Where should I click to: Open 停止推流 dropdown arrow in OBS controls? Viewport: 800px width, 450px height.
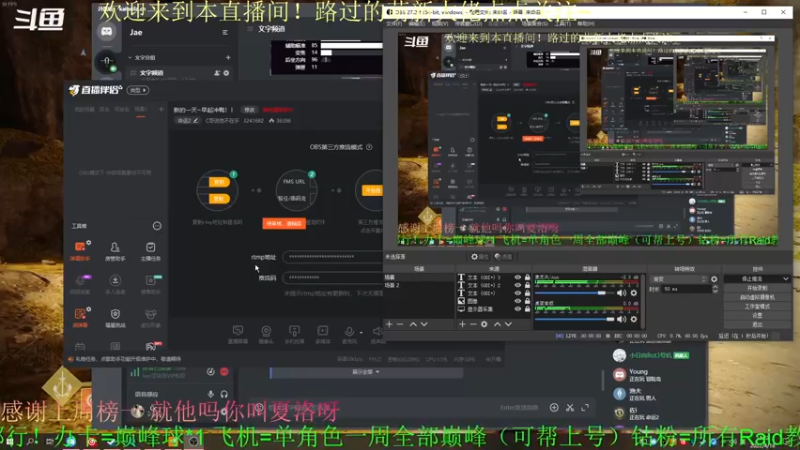(x=786, y=279)
